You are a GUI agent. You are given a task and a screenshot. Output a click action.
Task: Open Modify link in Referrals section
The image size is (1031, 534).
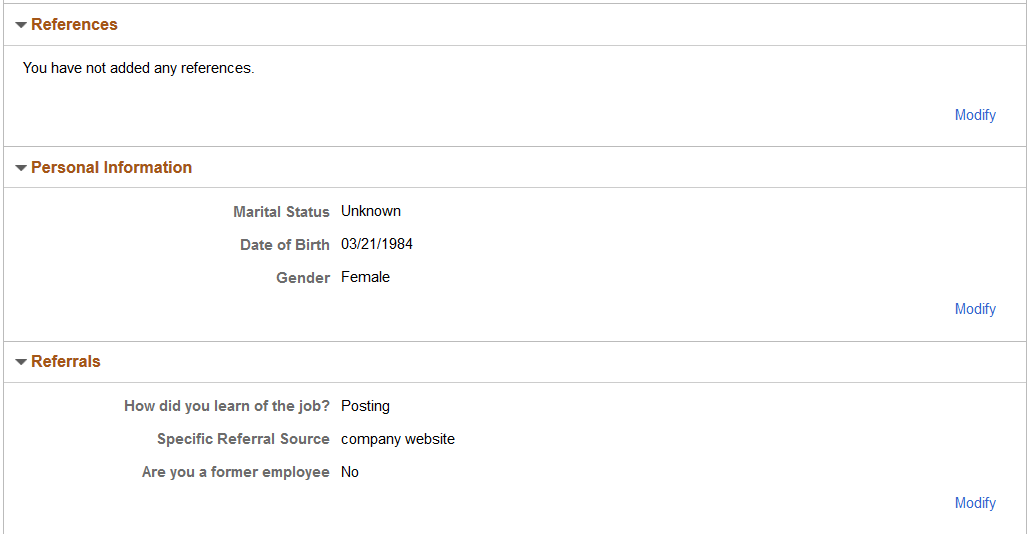975,503
